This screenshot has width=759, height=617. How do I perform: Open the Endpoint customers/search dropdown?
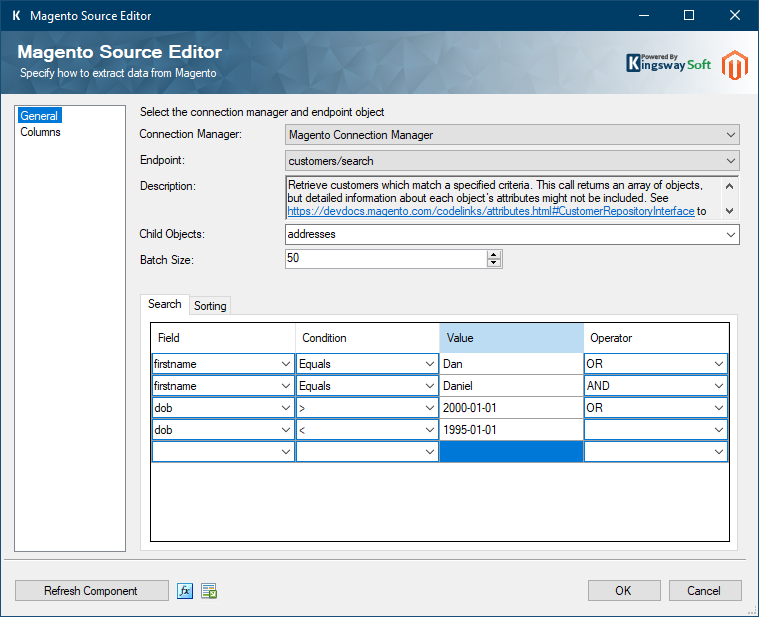(x=730, y=161)
